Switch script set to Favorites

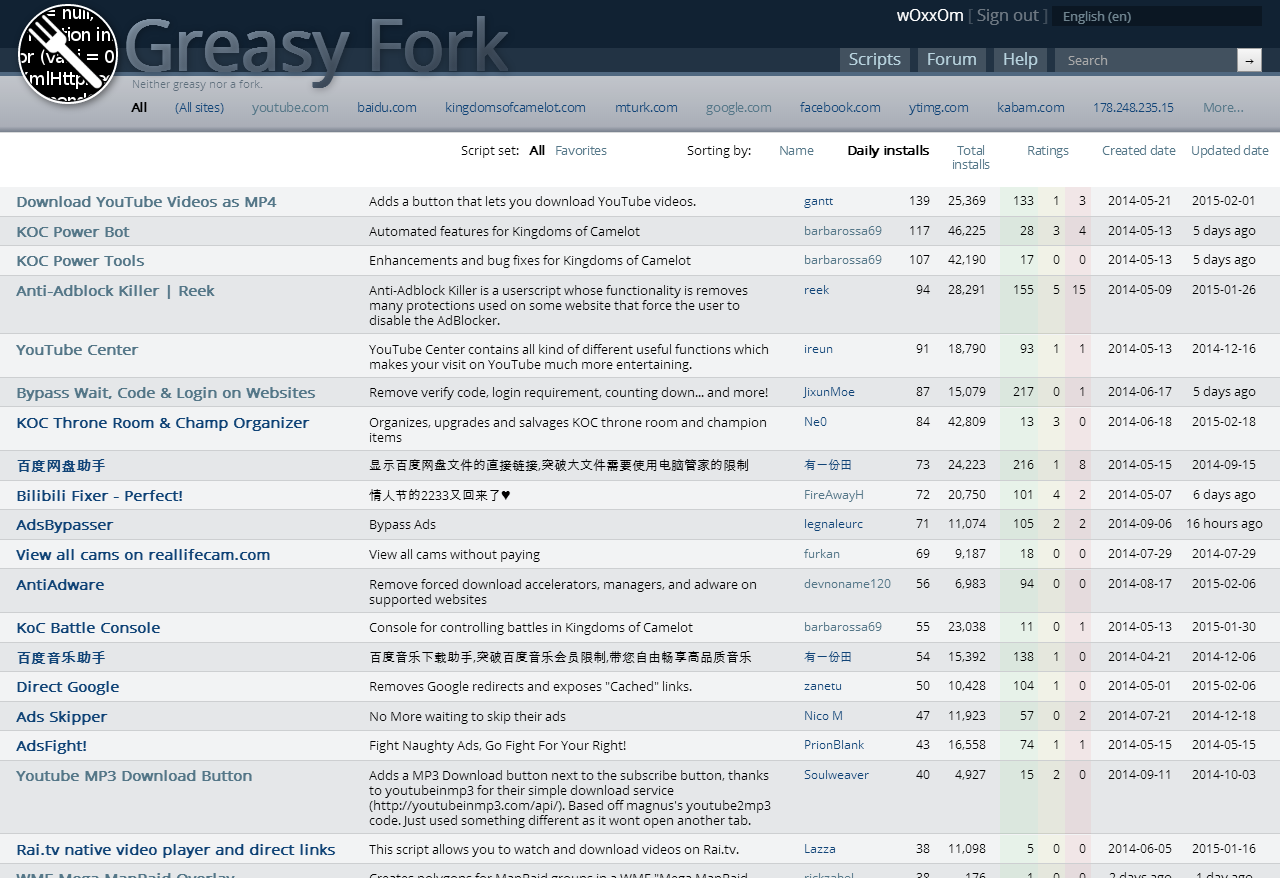[x=580, y=150]
